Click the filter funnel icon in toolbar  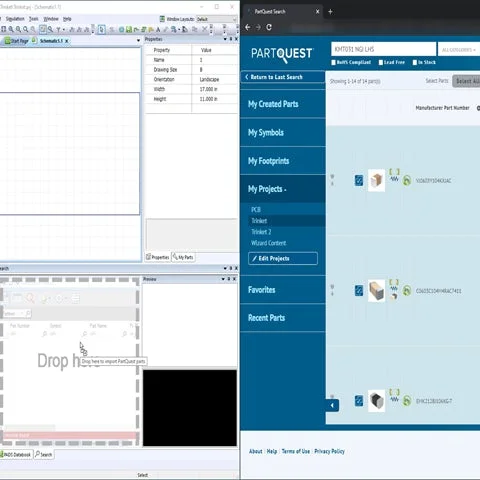[58, 30]
